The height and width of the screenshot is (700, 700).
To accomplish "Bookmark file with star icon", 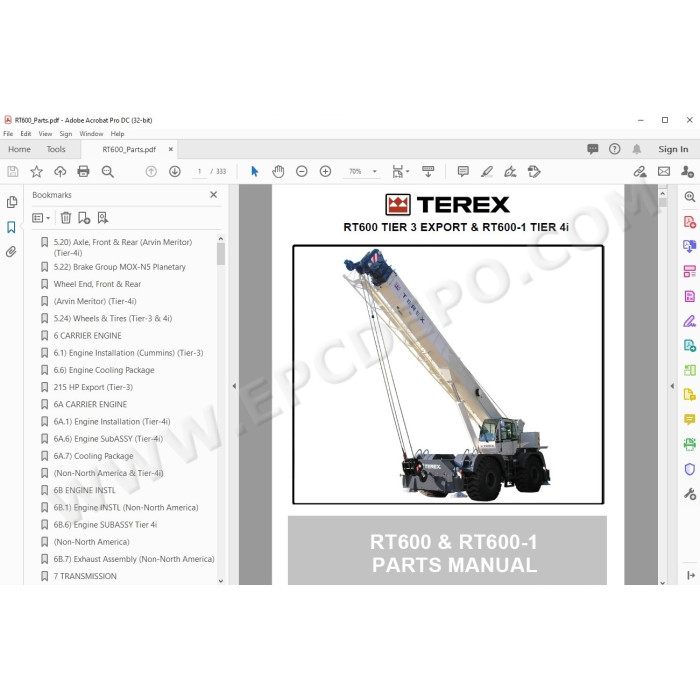I will tap(36, 171).
